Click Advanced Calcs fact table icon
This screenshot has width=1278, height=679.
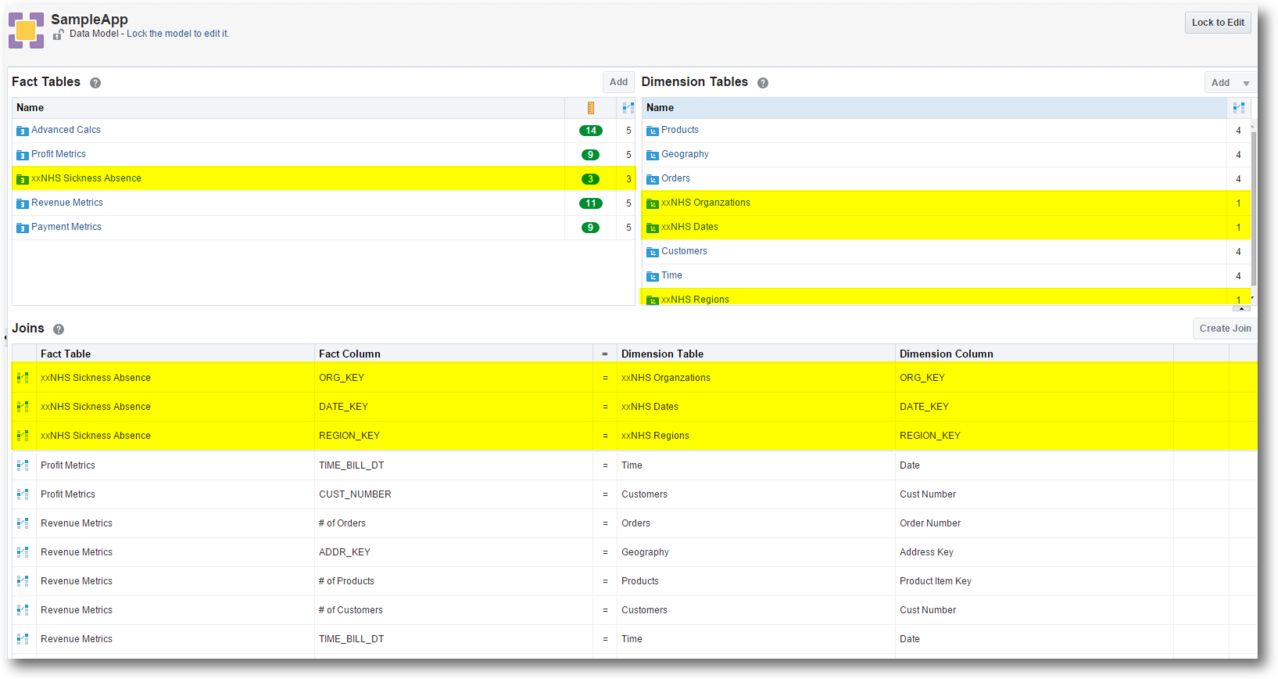(x=22, y=130)
